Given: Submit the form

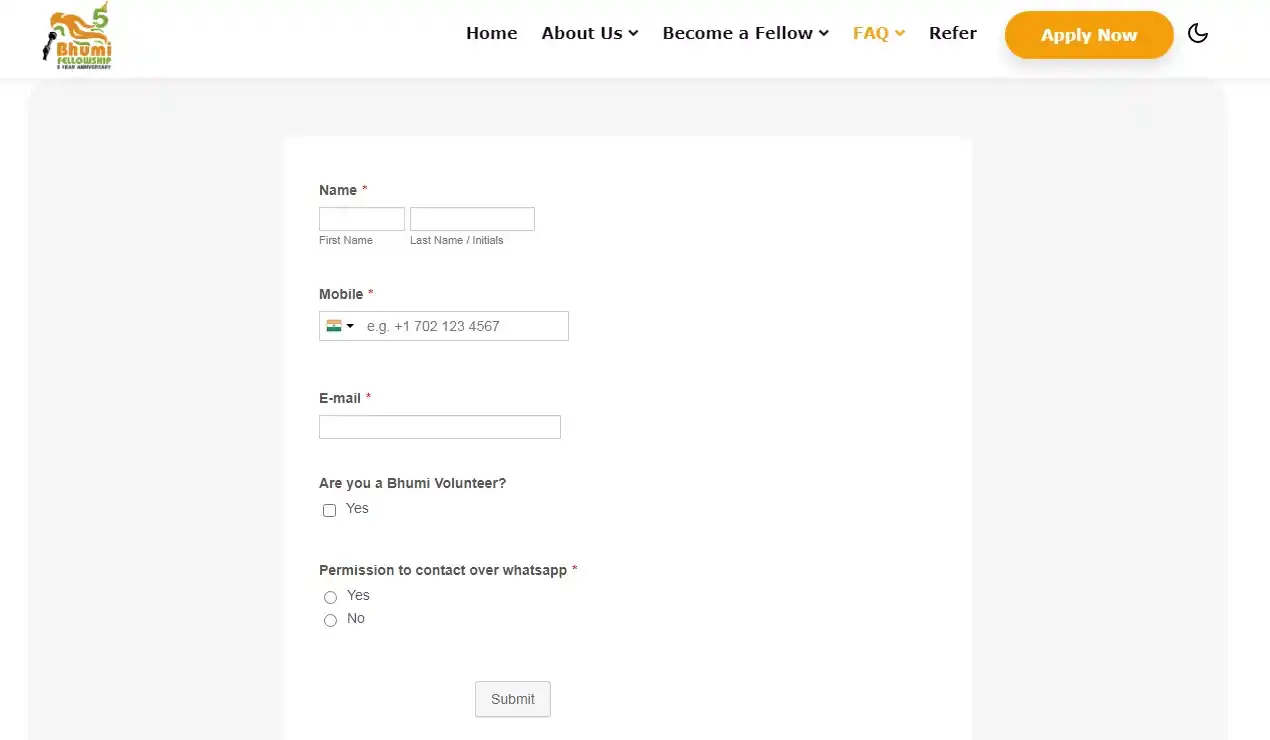Looking at the screenshot, I should [512, 699].
